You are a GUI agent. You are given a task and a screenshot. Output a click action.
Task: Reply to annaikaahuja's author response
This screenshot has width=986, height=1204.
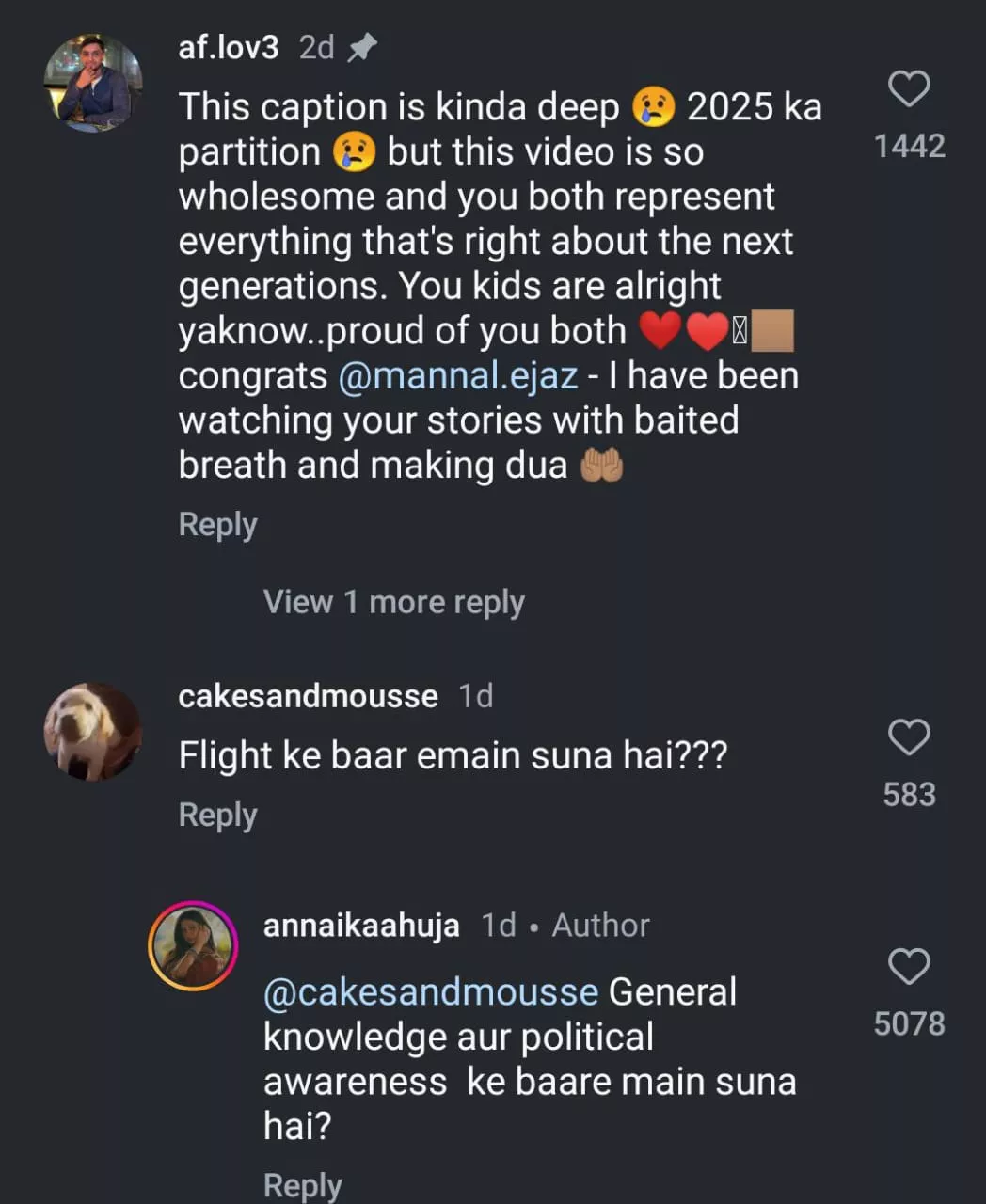[x=302, y=1185]
